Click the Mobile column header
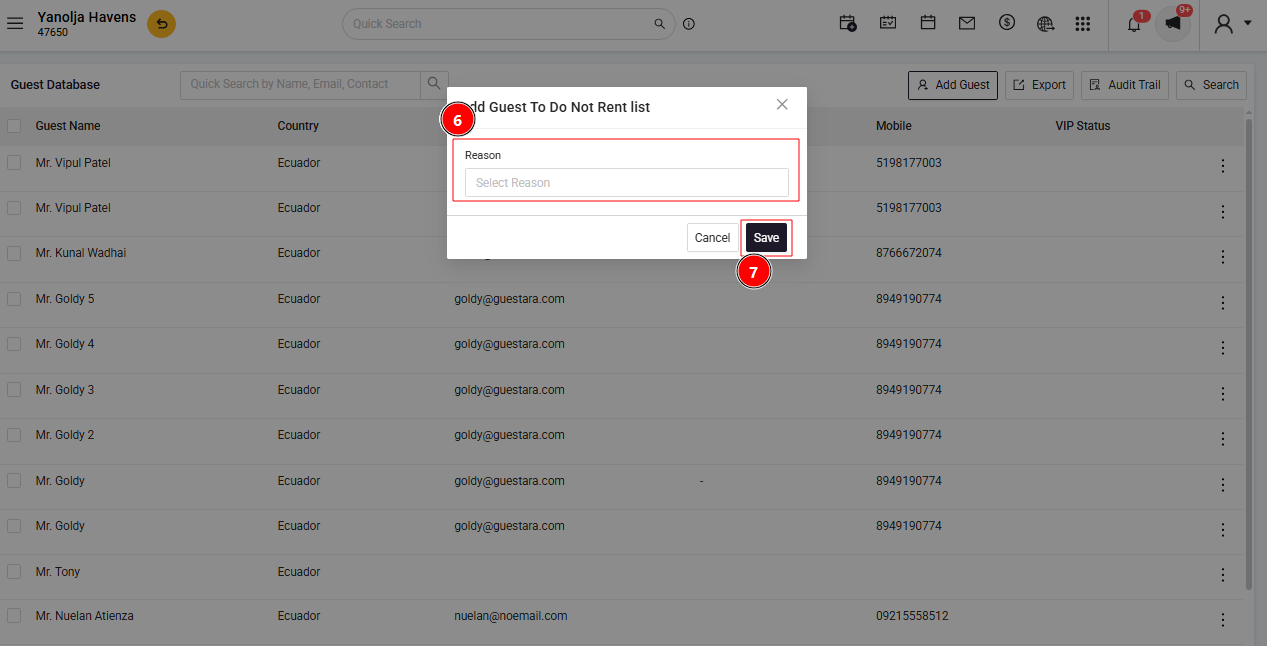 [894, 126]
